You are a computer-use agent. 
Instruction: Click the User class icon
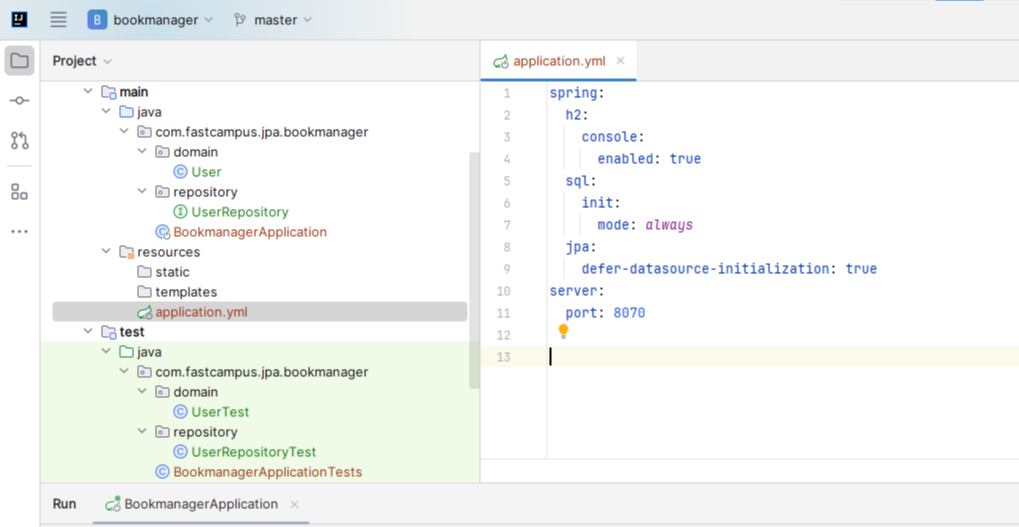180,172
